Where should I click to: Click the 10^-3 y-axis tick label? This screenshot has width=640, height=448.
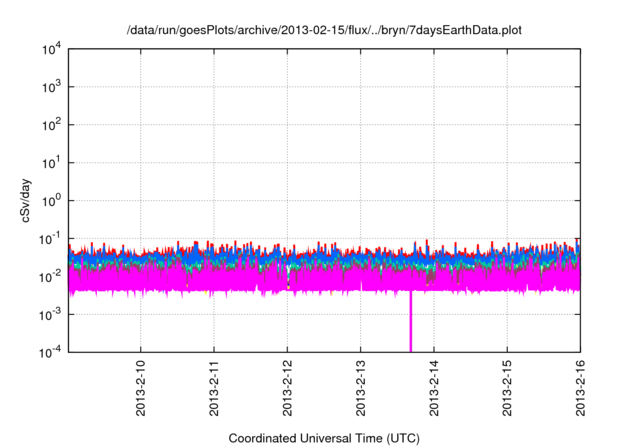[x=50, y=314]
